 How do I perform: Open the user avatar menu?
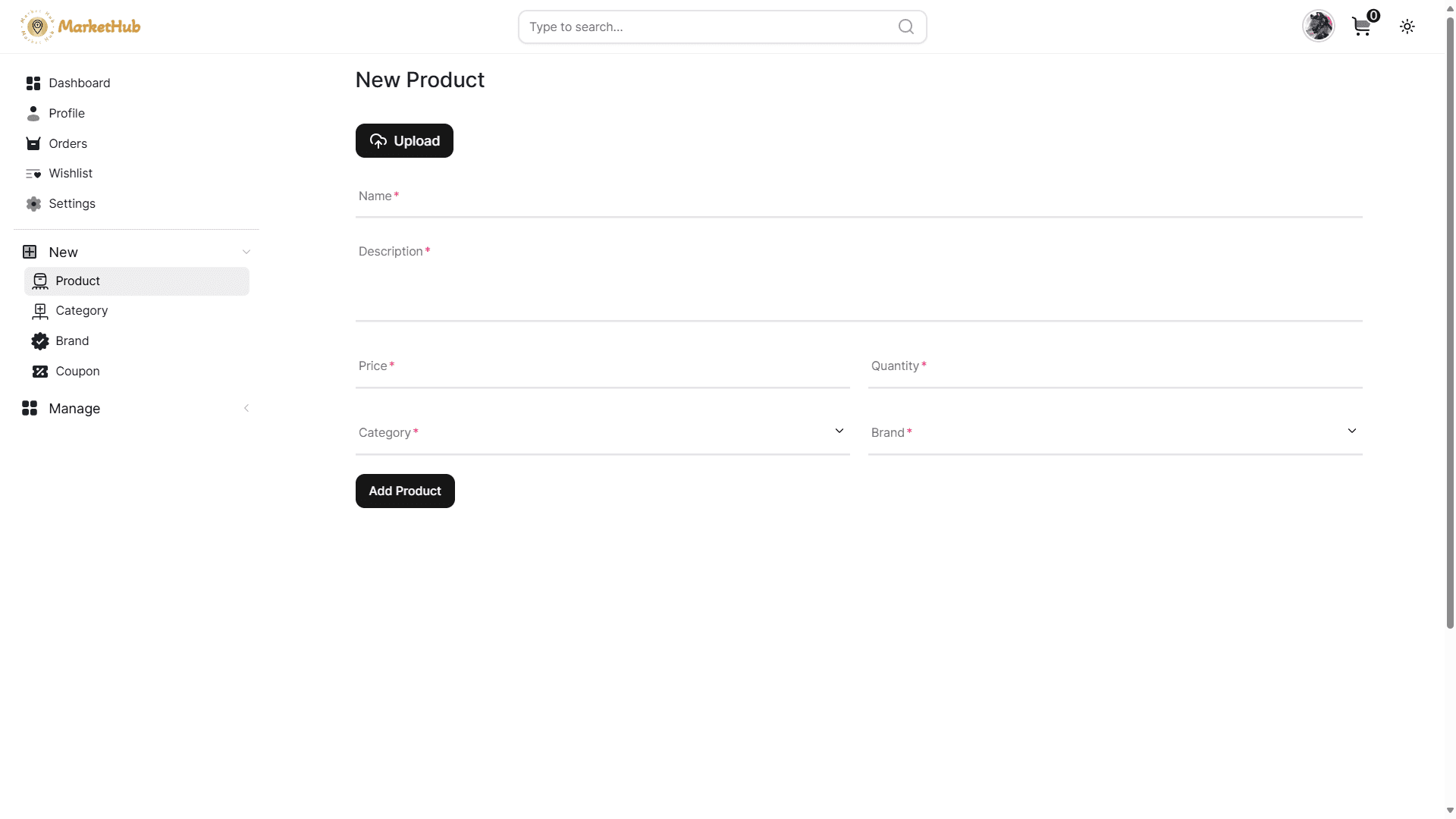coord(1319,27)
